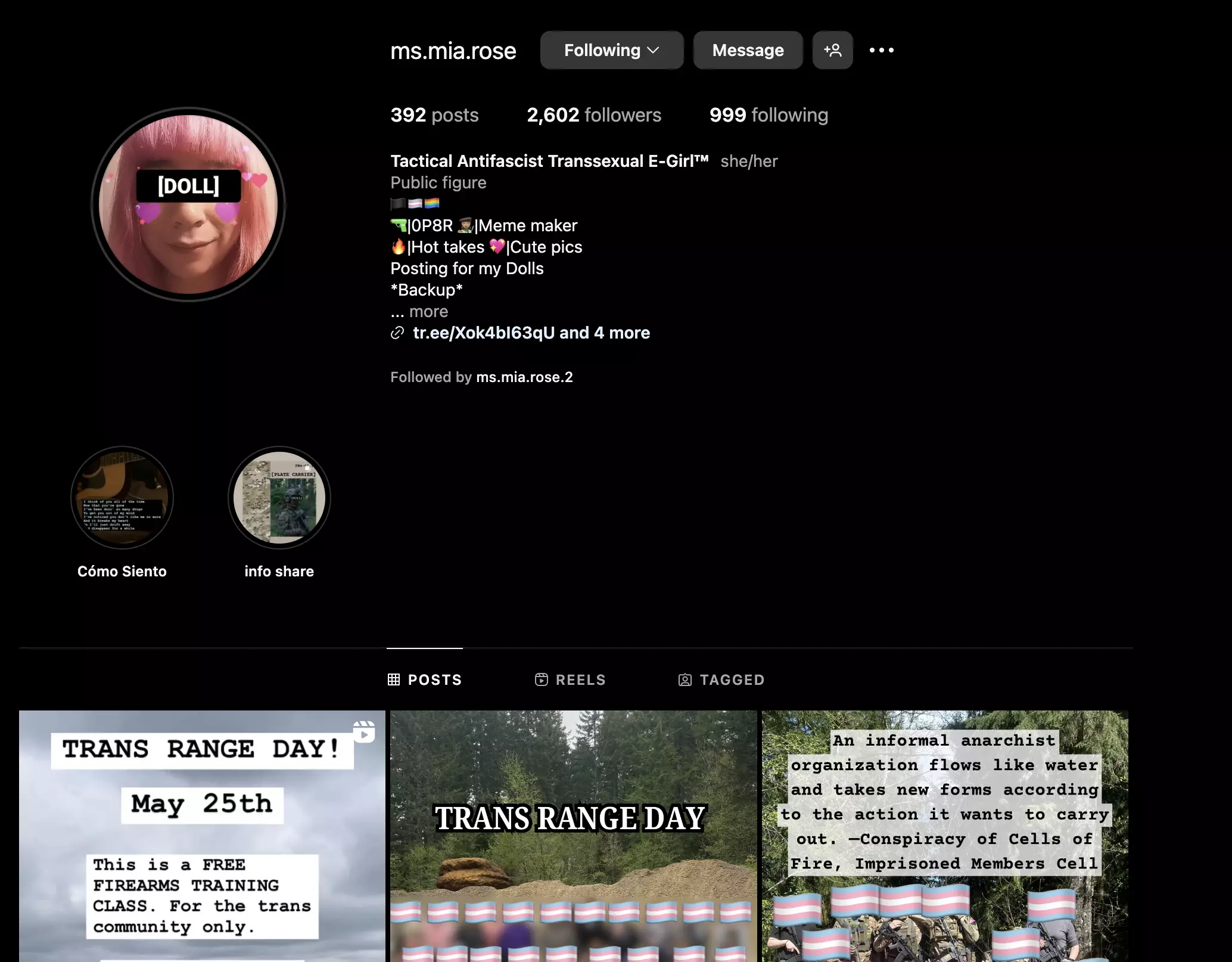Click the ms.mia.rose username heading

(x=453, y=51)
